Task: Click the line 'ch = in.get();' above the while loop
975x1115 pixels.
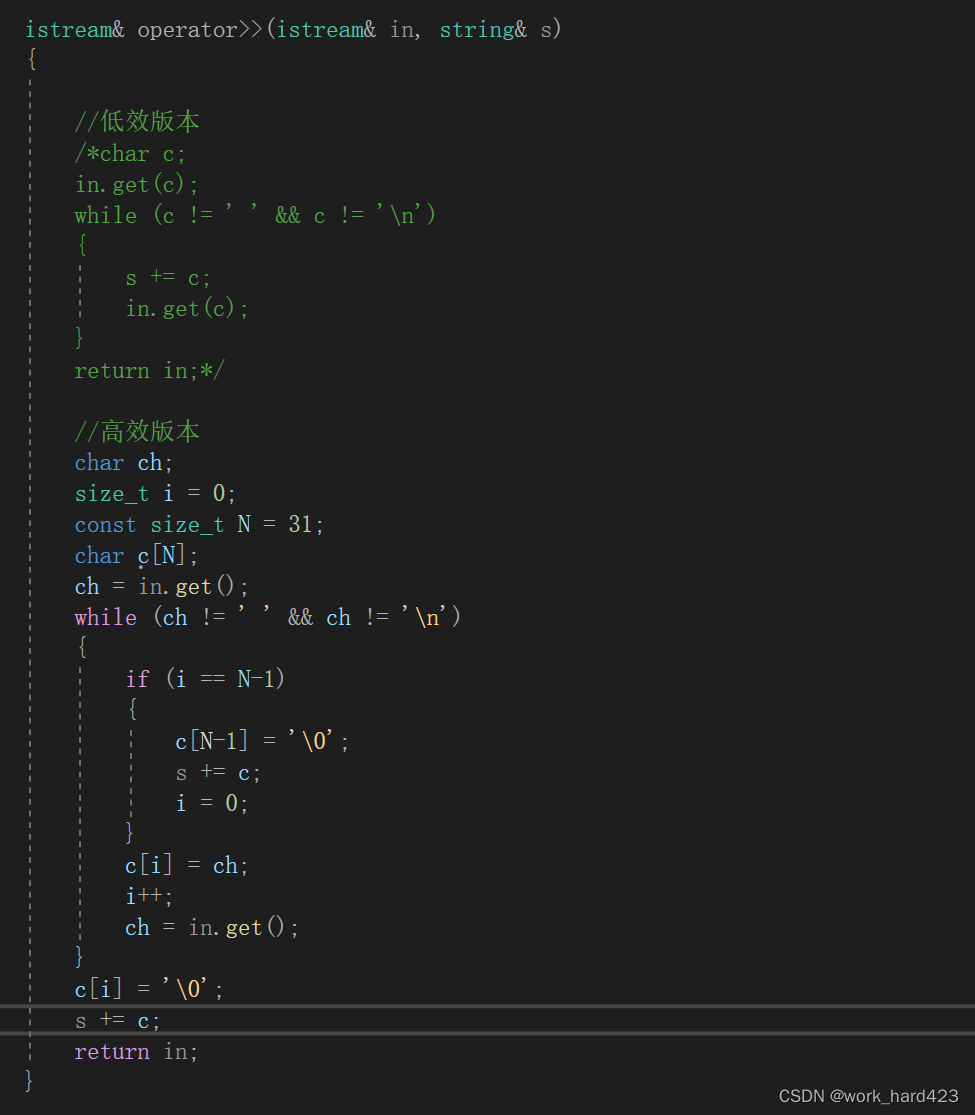Action: [161, 587]
